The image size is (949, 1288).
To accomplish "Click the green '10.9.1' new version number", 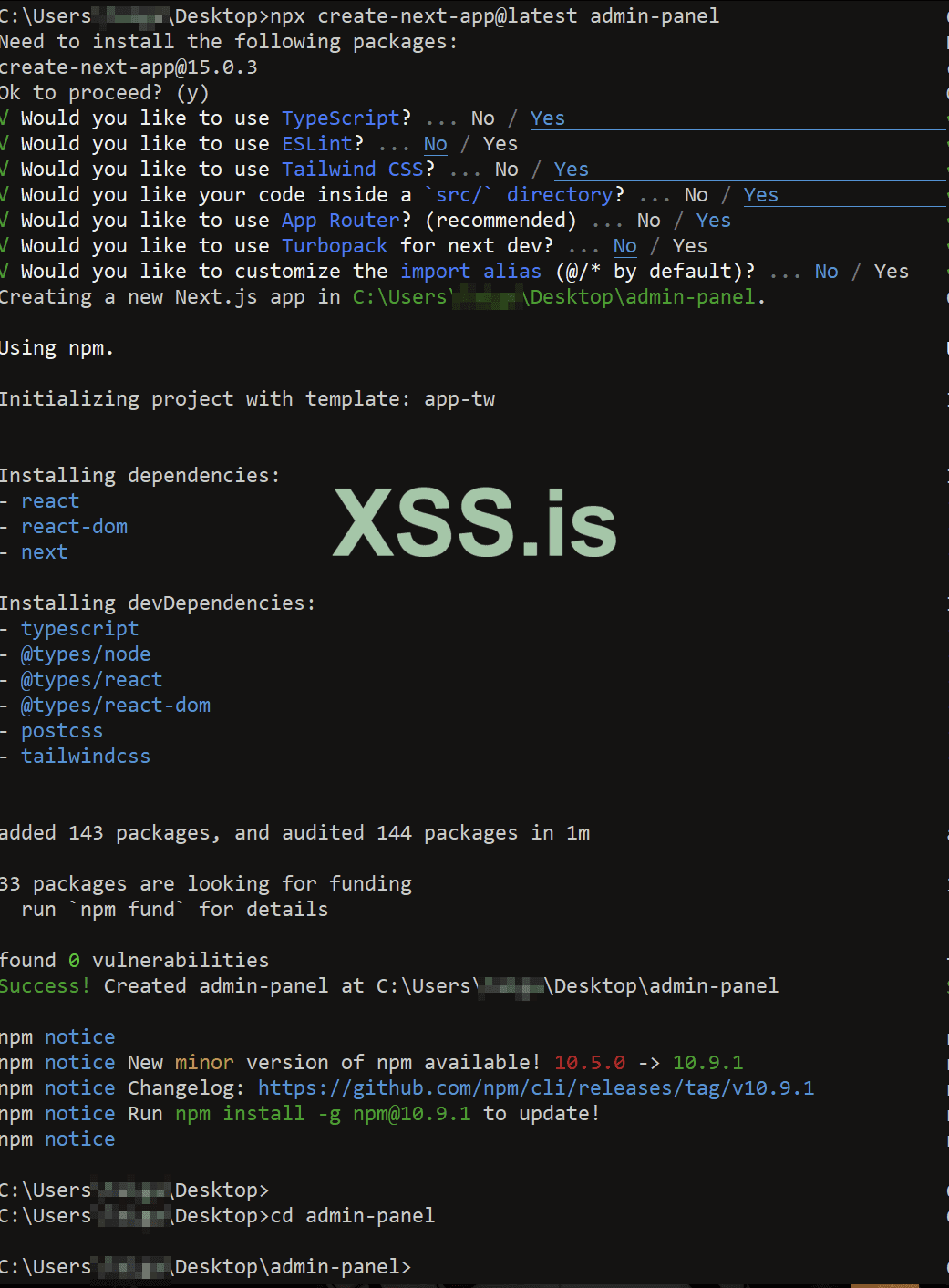I will [708, 1063].
